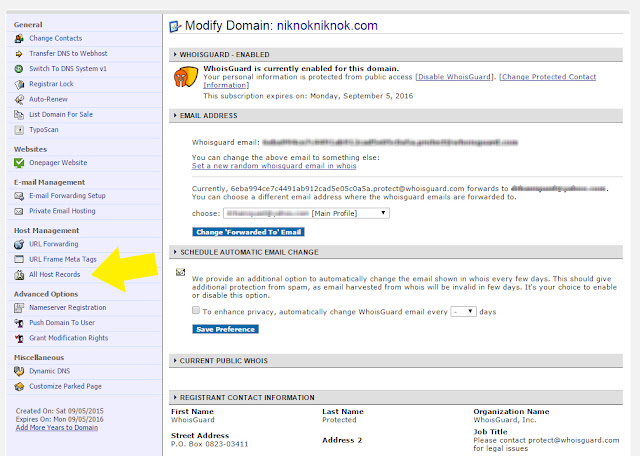Image resolution: width=640 pixels, height=456 pixels.
Task: Open All Host Records
Action: [55, 275]
